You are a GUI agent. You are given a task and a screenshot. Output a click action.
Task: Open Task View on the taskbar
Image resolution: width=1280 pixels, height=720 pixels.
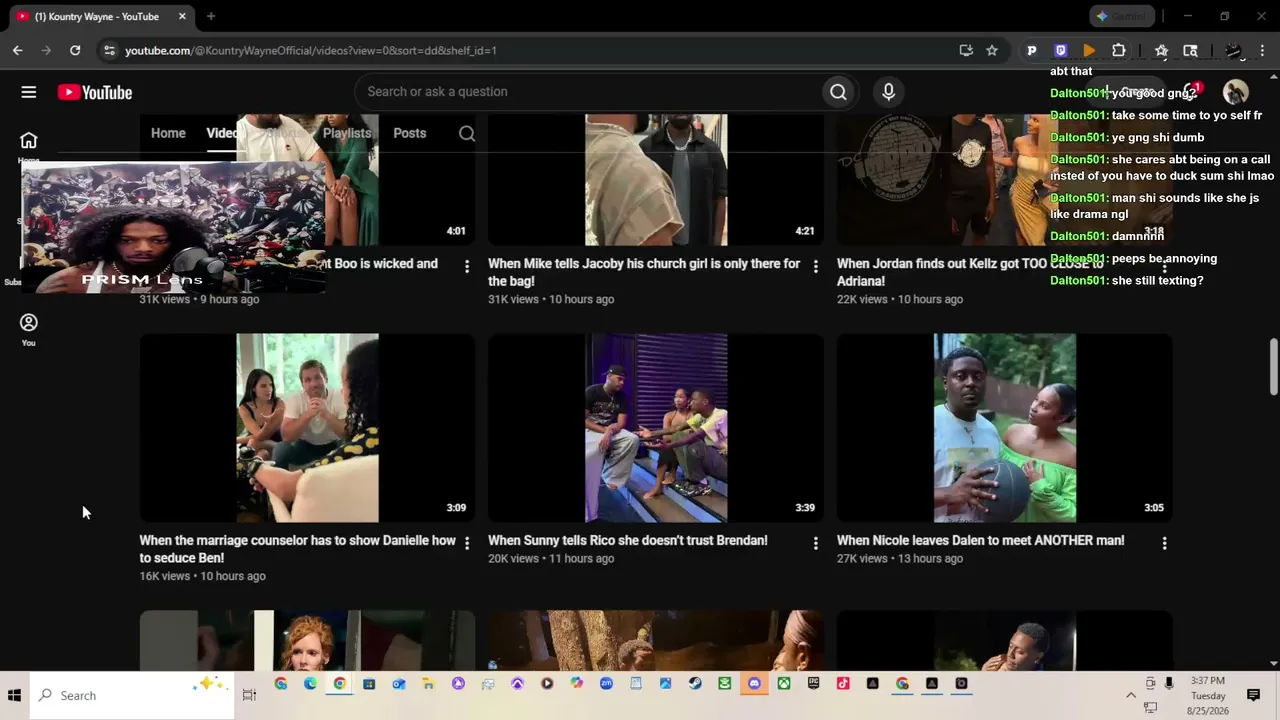pos(249,695)
